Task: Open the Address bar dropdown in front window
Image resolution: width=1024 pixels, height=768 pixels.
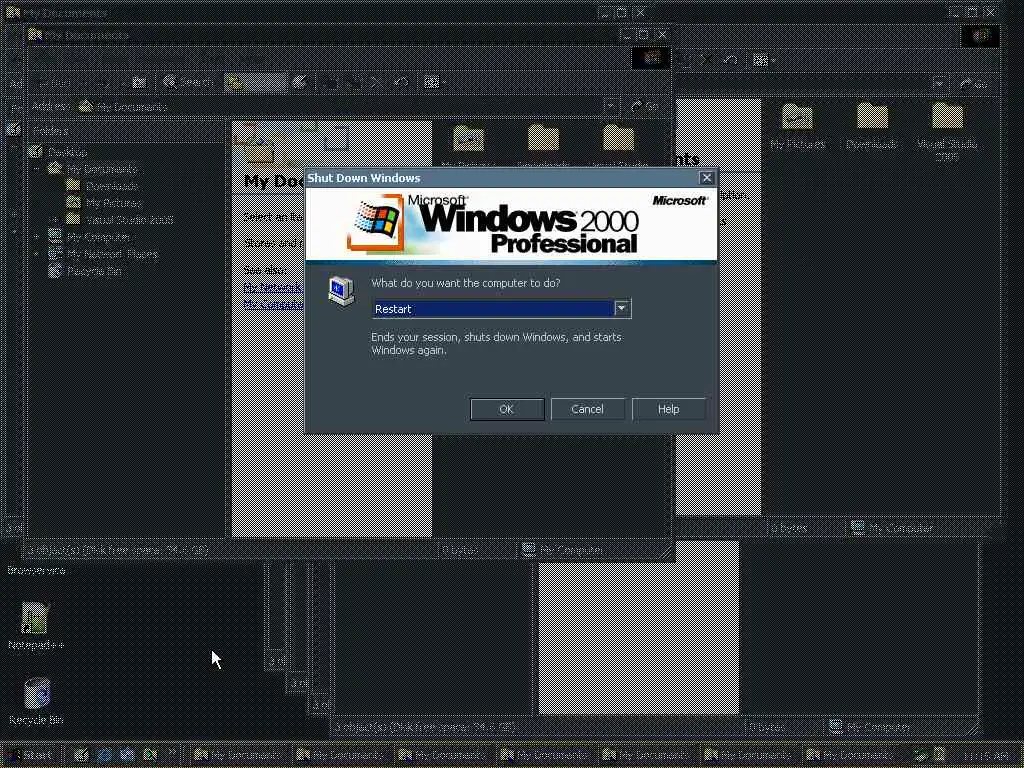Action: click(x=611, y=106)
